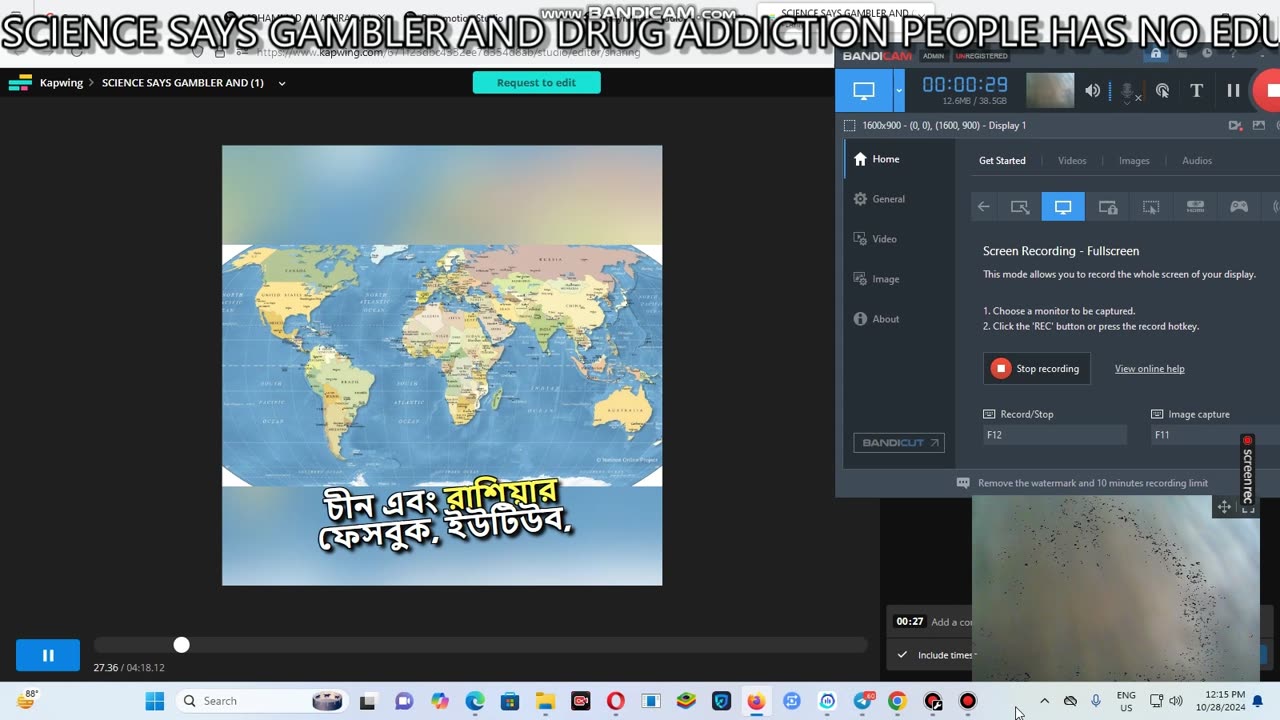Click the Kapwing logo icon
Screen dimensions: 1280x720
coord(20,83)
